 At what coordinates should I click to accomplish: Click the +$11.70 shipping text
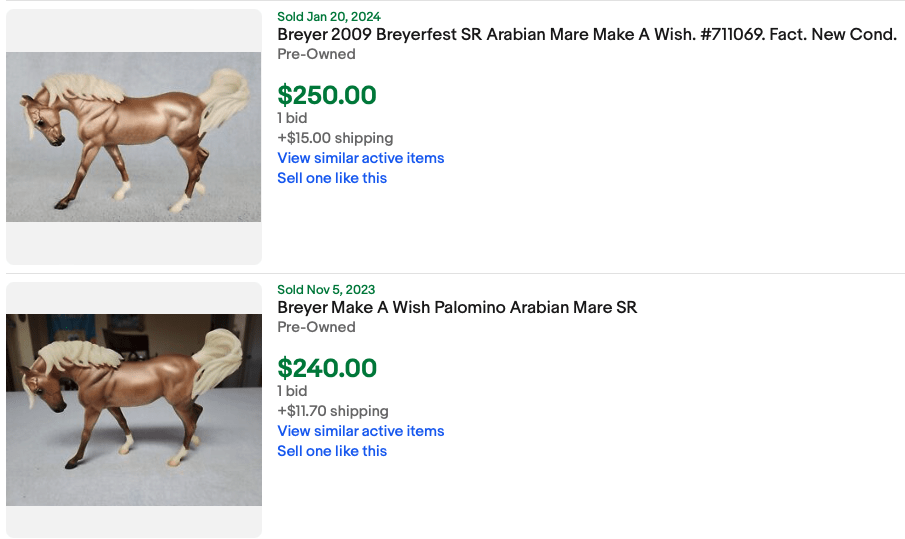(332, 411)
